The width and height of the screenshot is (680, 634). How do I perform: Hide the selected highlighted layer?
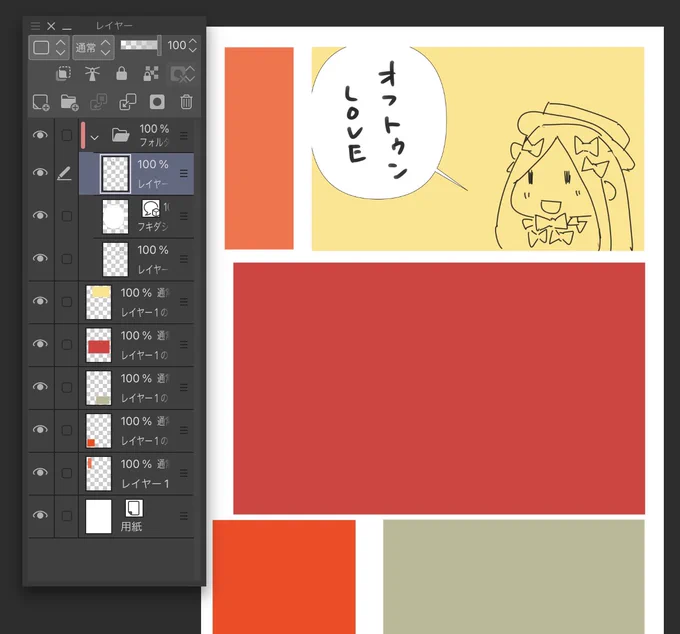click(x=40, y=173)
